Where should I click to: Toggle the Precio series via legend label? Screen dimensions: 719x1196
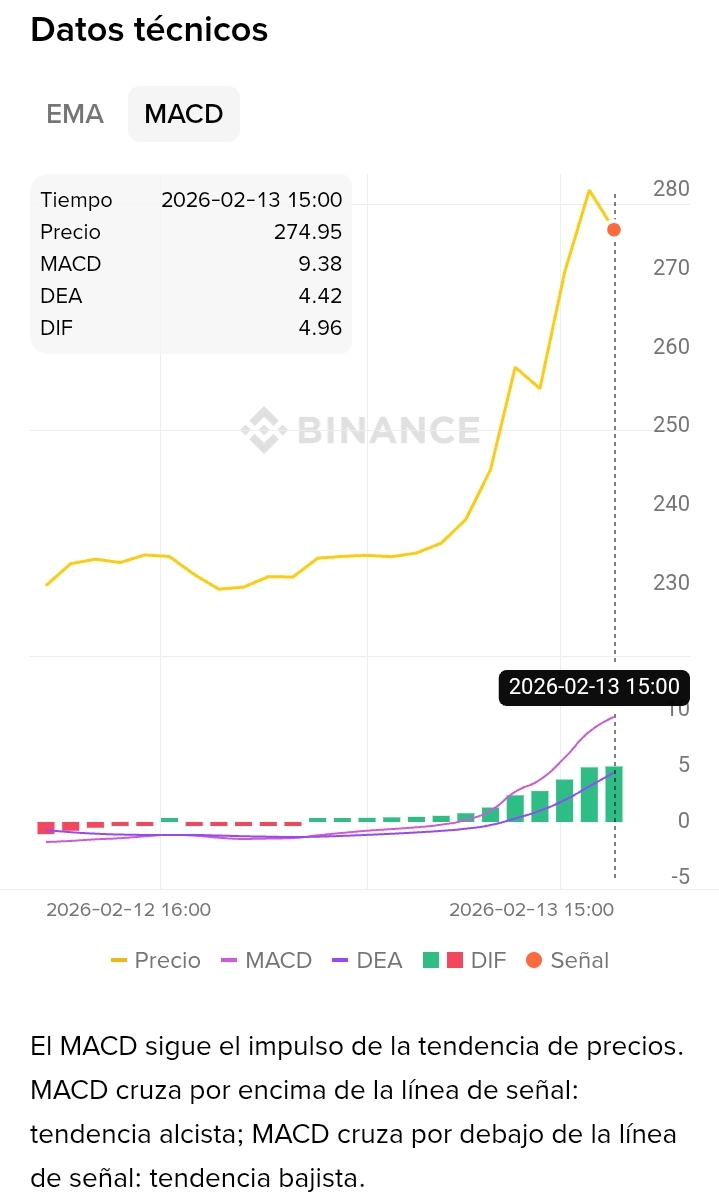pyautogui.click(x=167, y=960)
